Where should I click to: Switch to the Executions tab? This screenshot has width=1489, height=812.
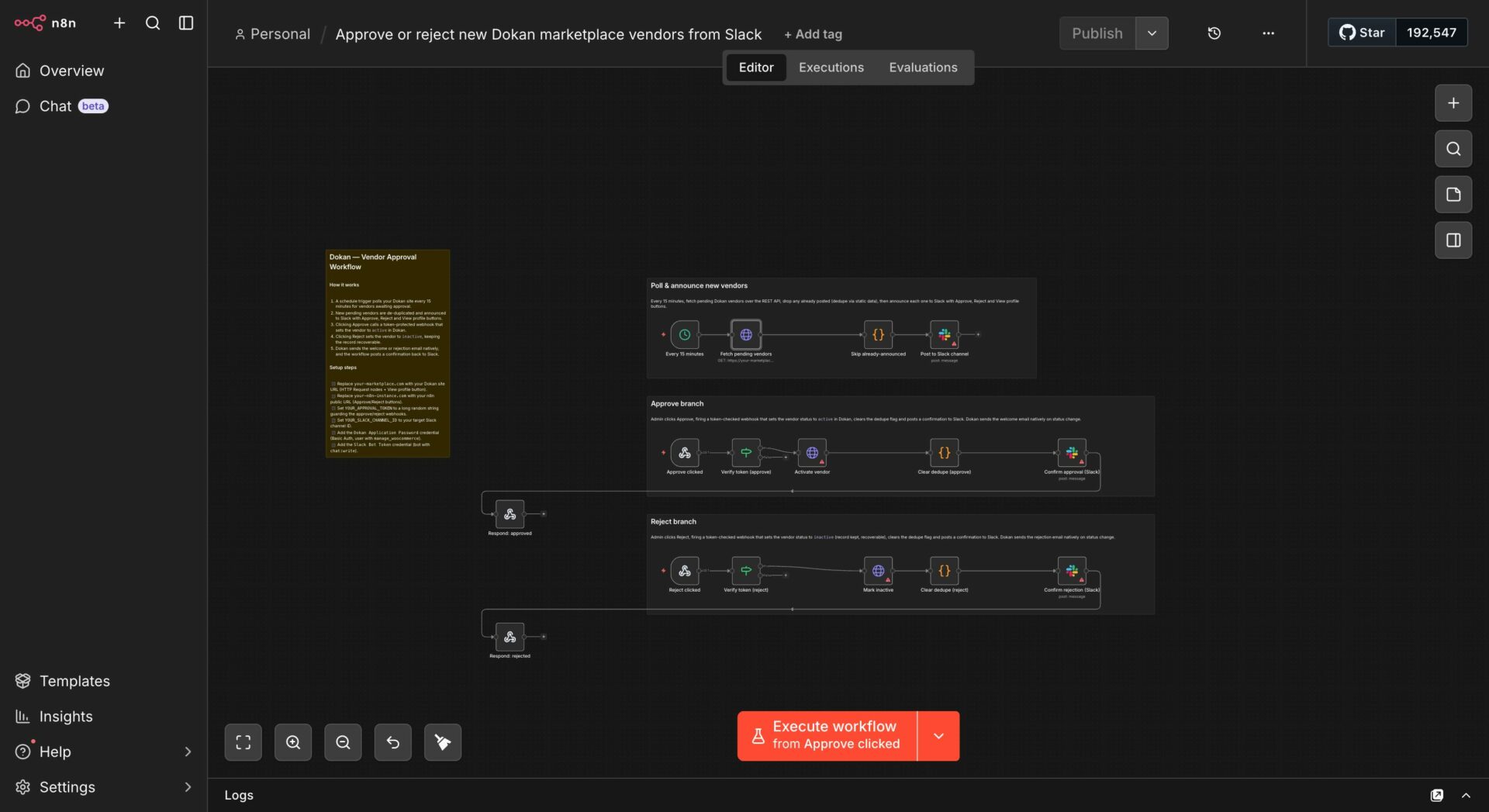(831, 67)
